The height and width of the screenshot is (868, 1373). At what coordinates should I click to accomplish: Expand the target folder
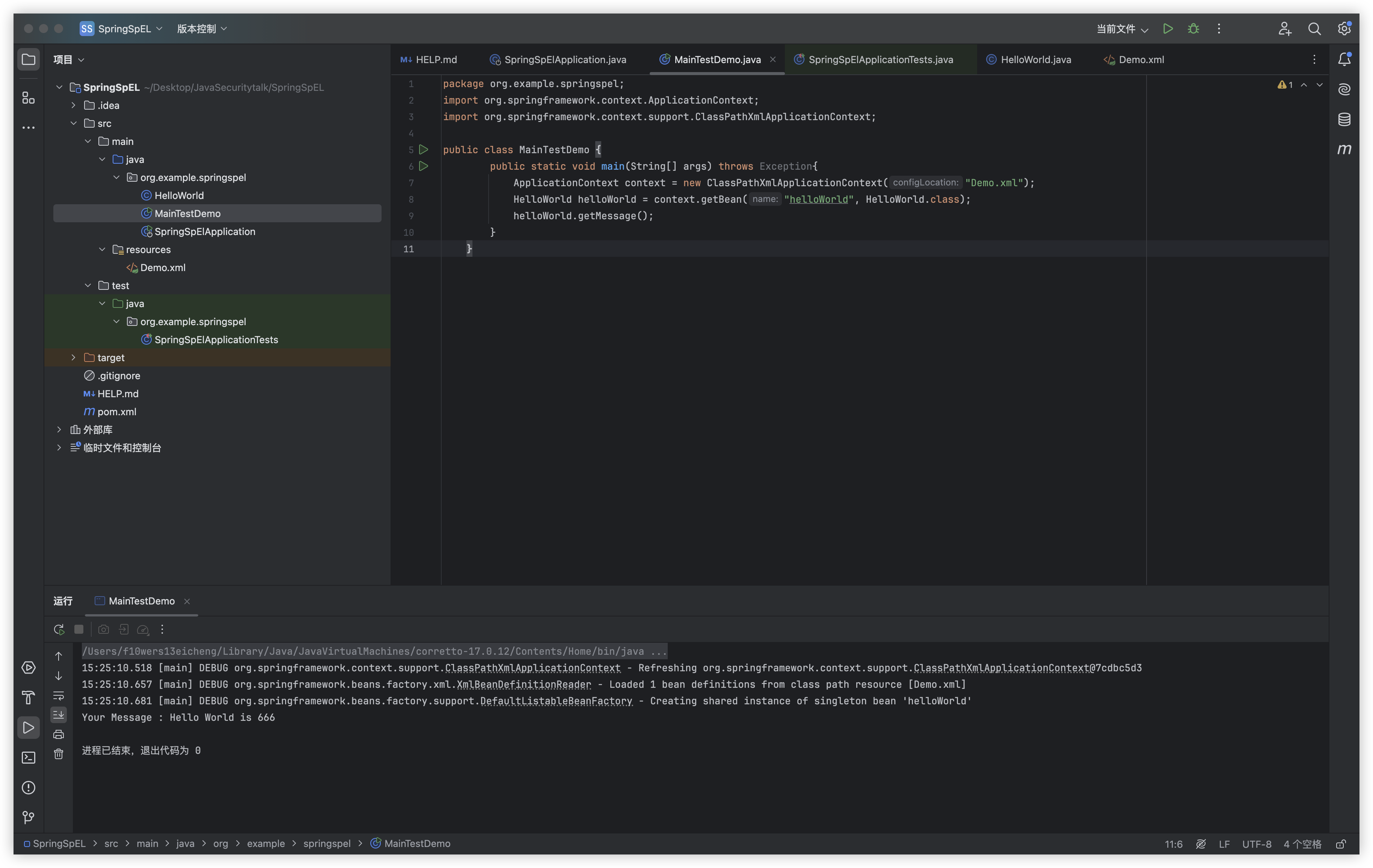click(74, 357)
